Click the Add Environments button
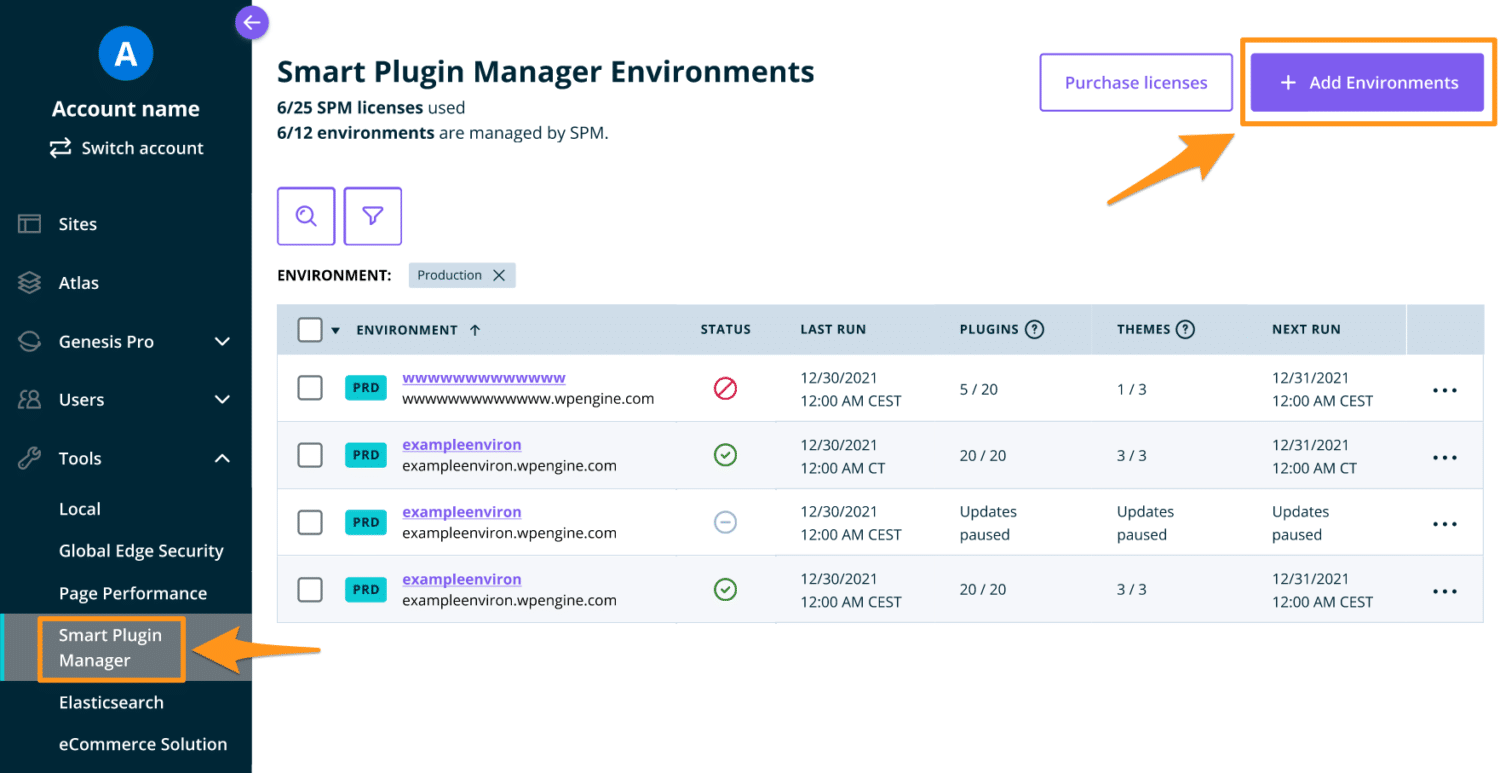Image resolution: width=1500 pixels, height=773 pixels. pyautogui.click(x=1368, y=82)
